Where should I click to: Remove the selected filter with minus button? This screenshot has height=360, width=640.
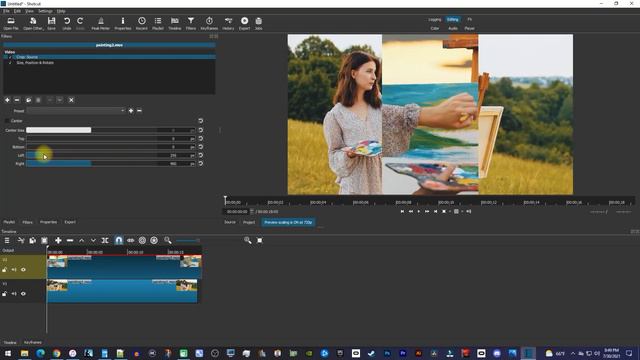click(17, 100)
